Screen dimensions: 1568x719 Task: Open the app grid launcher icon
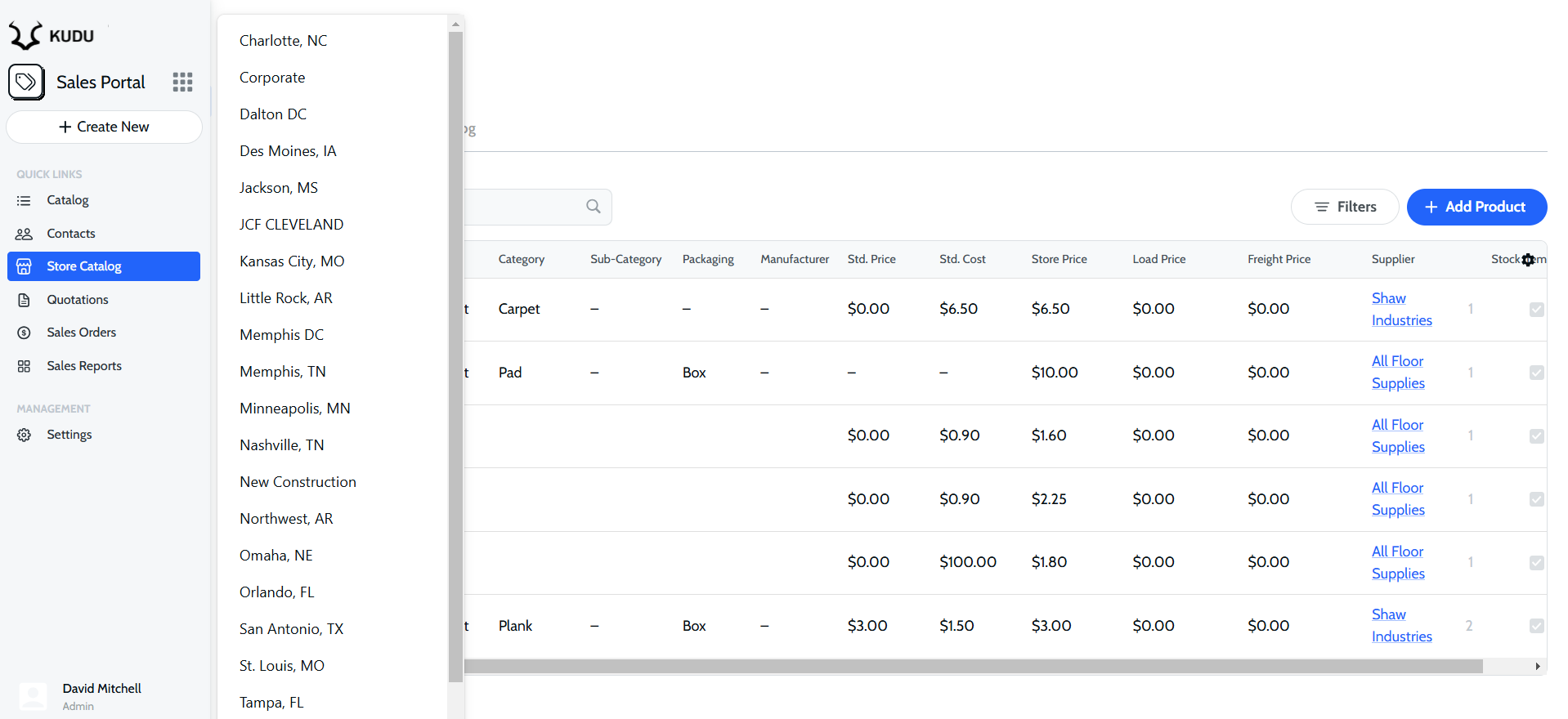coord(182,82)
